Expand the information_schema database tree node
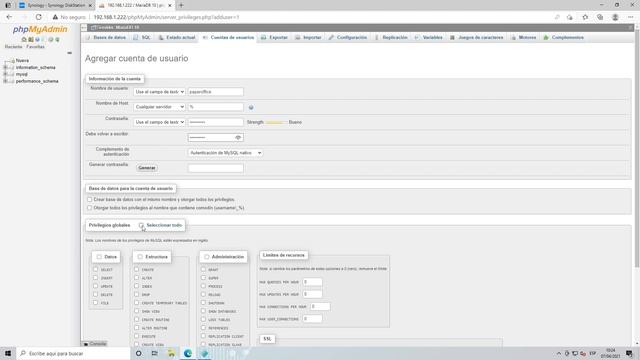The height and width of the screenshot is (360, 640). [6, 67]
